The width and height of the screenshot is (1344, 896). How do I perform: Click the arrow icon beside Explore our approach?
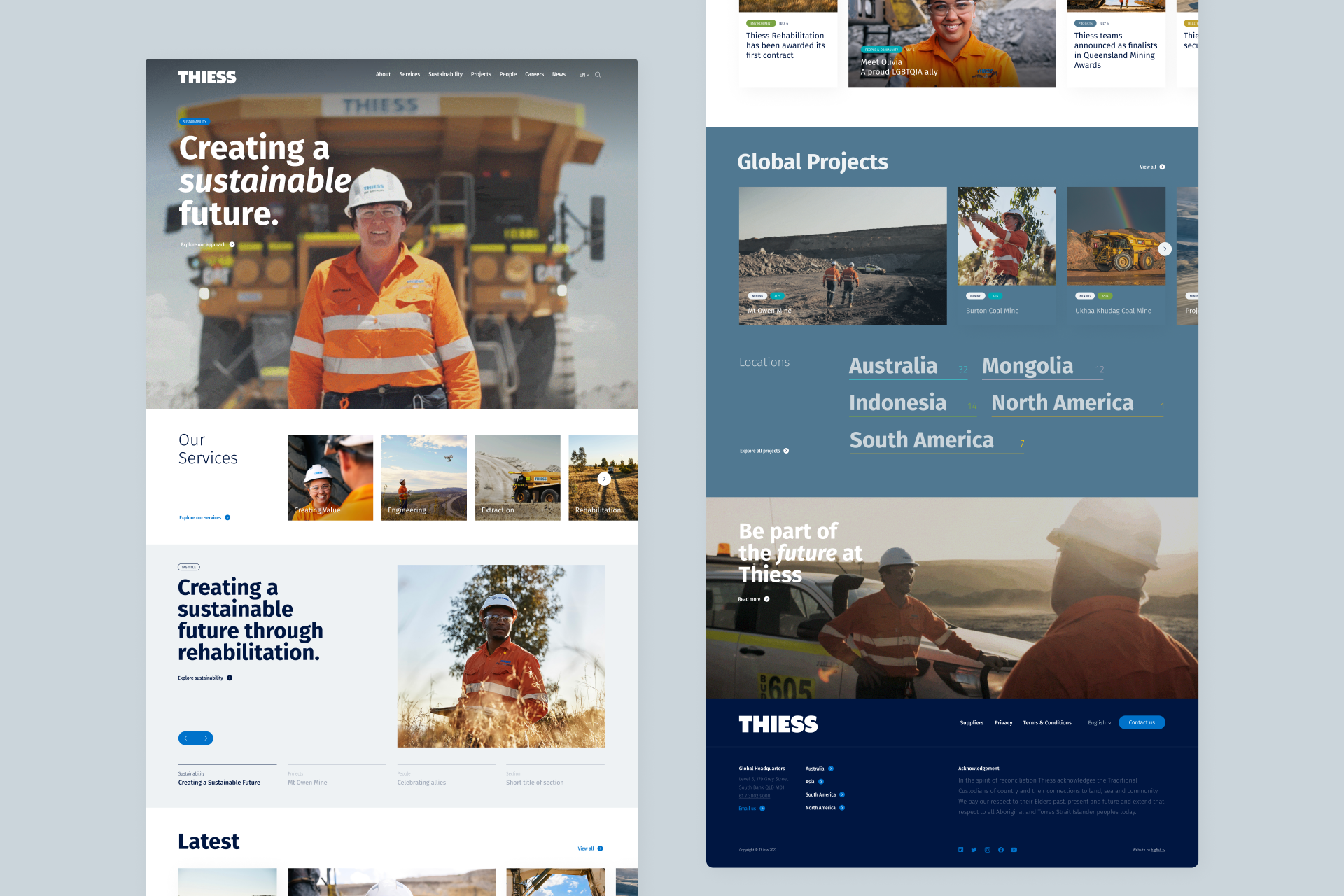(232, 245)
